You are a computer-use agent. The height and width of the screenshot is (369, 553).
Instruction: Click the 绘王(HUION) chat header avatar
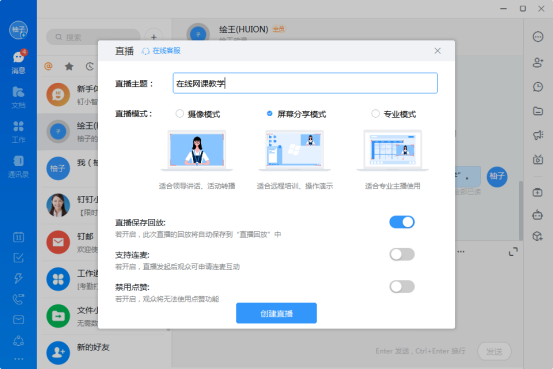pyautogui.click(x=198, y=34)
